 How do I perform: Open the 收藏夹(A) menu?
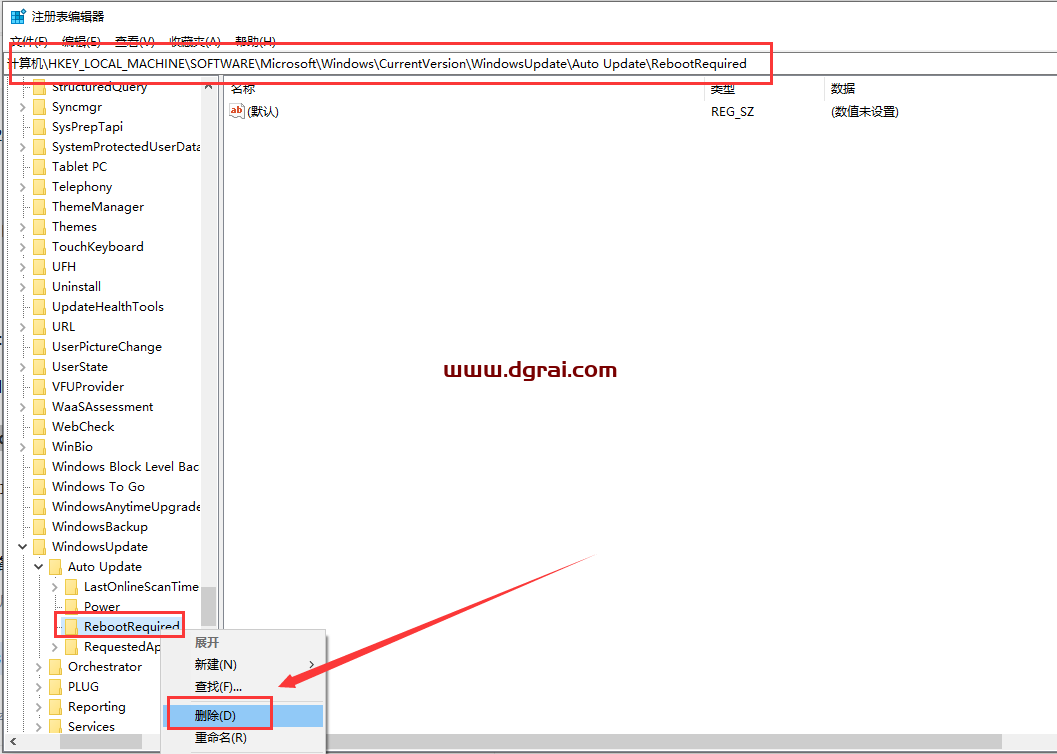pos(195,42)
